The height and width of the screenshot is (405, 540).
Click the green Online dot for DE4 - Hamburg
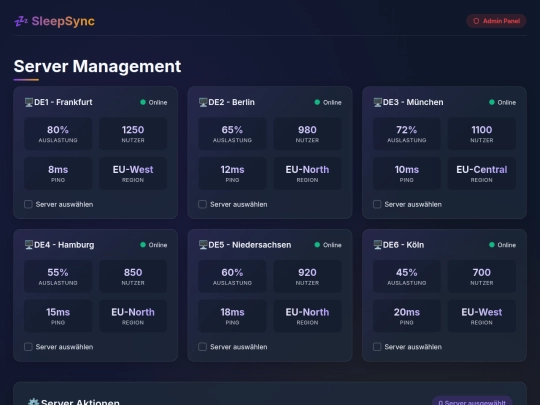(x=143, y=245)
